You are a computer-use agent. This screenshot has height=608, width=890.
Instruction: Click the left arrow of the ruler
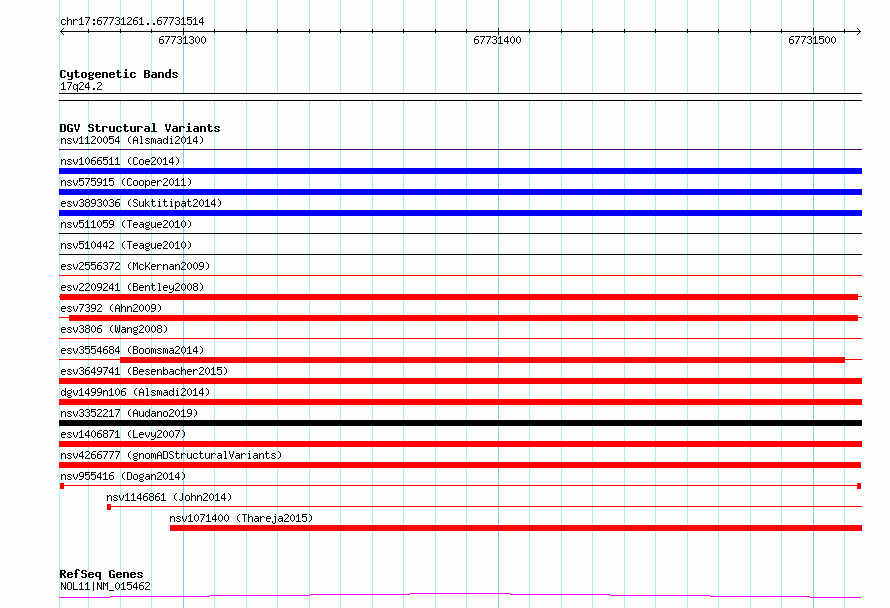click(62, 32)
